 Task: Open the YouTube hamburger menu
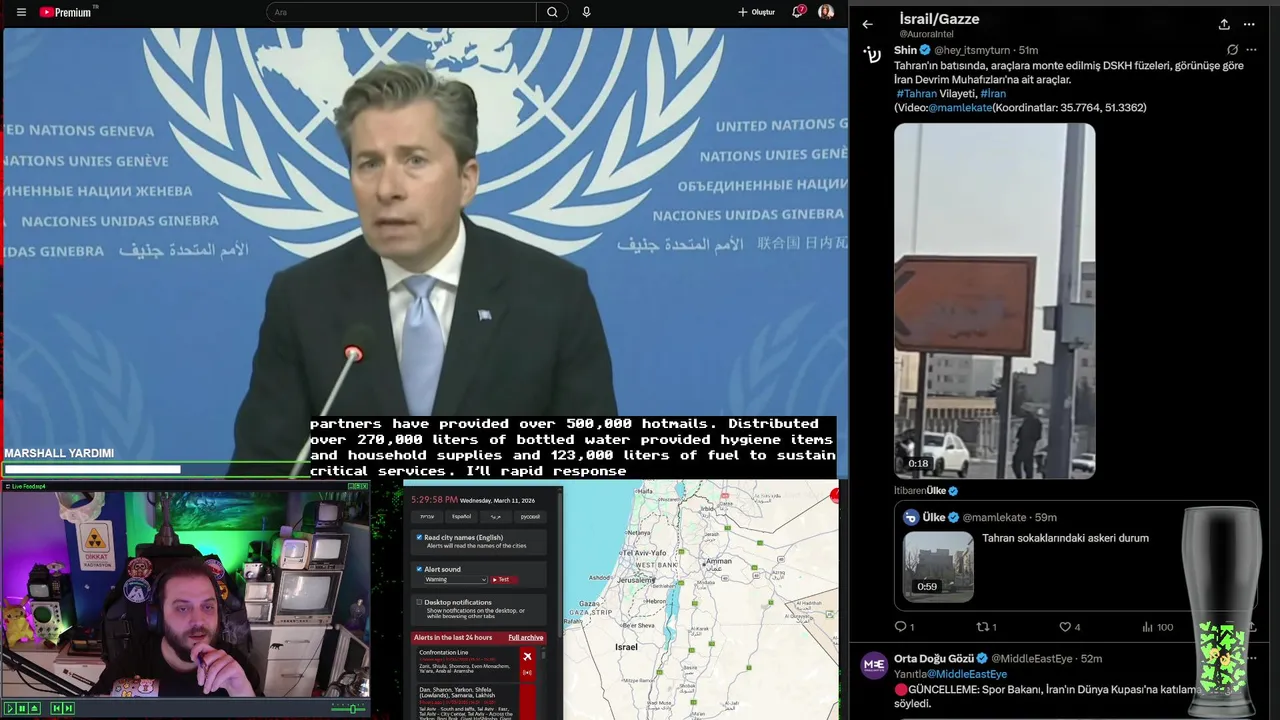pyautogui.click(x=21, y=12)
